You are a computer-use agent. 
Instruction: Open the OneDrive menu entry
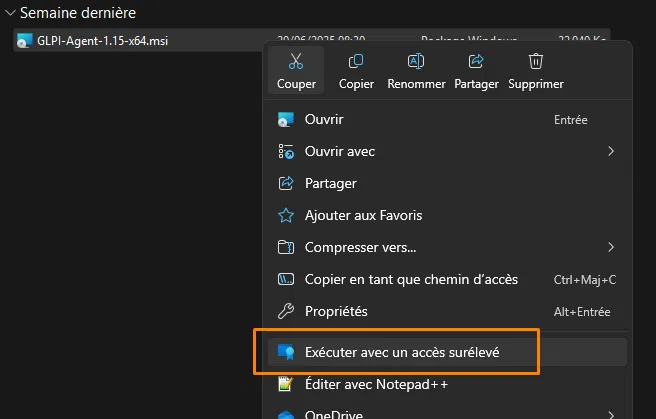447,414
